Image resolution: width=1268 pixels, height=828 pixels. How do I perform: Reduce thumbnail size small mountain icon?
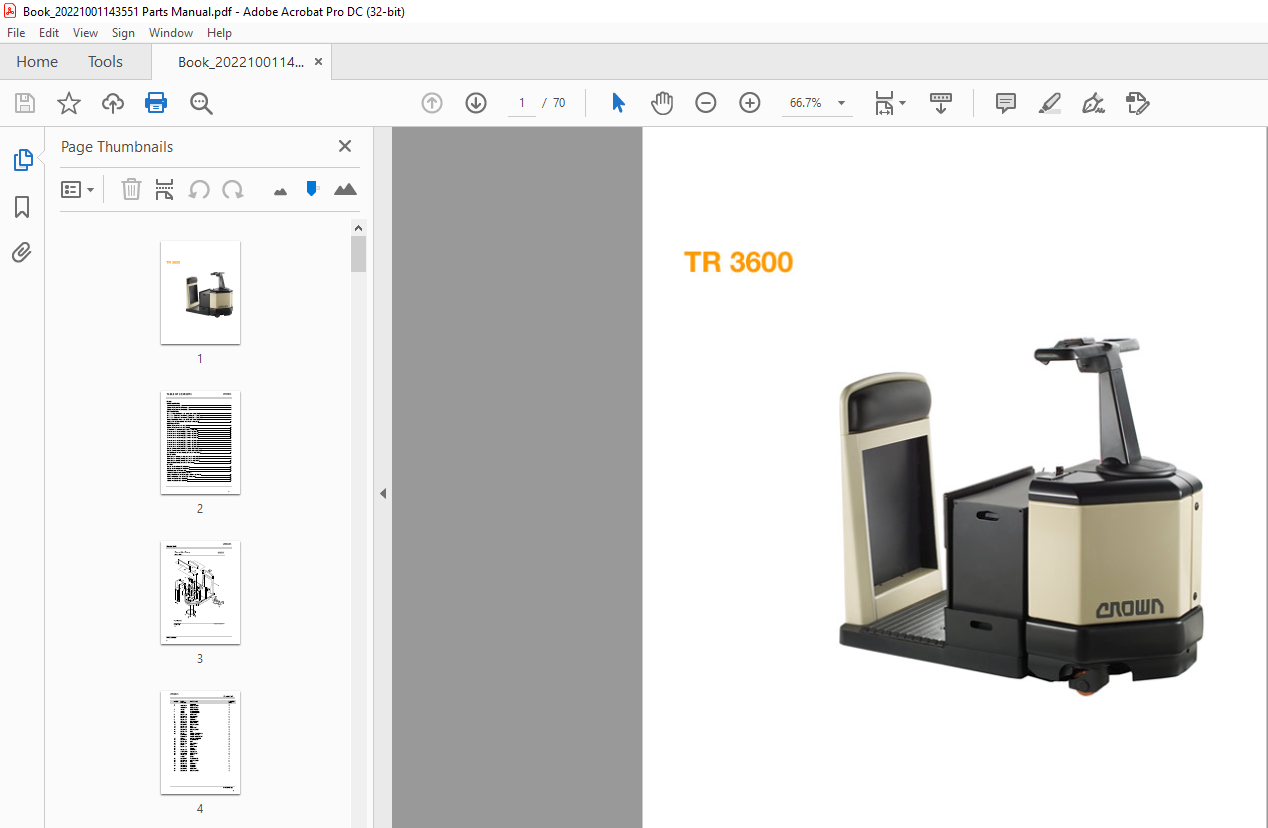(280, 191)
